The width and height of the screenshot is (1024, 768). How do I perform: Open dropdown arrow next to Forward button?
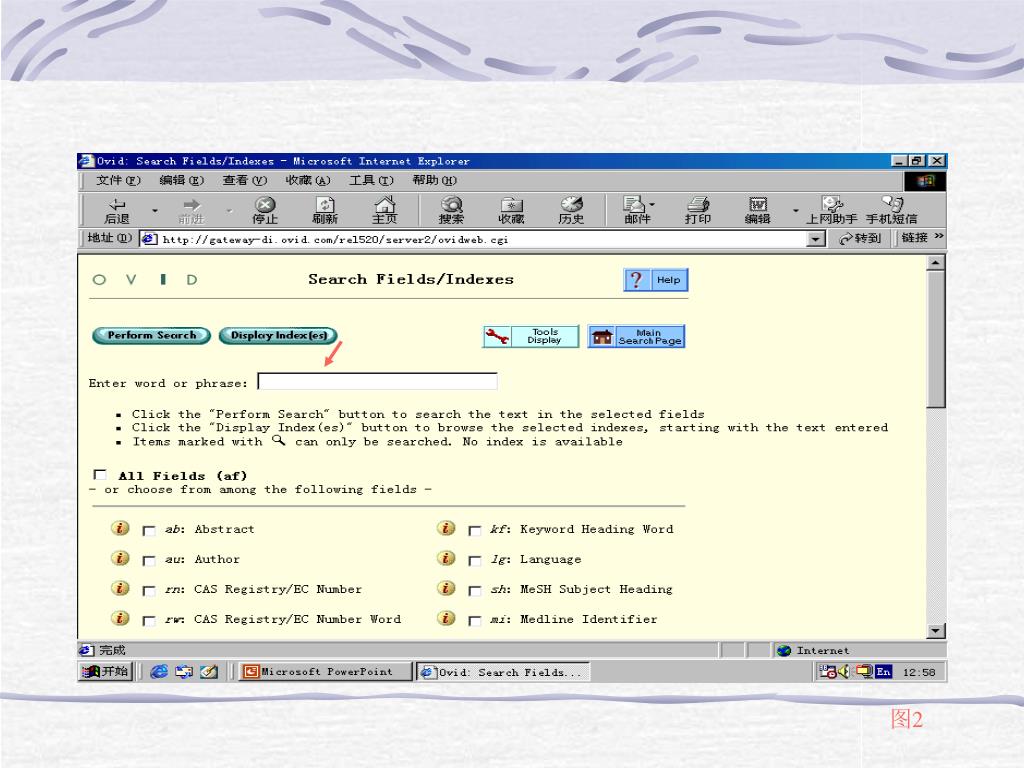[229, 210]
